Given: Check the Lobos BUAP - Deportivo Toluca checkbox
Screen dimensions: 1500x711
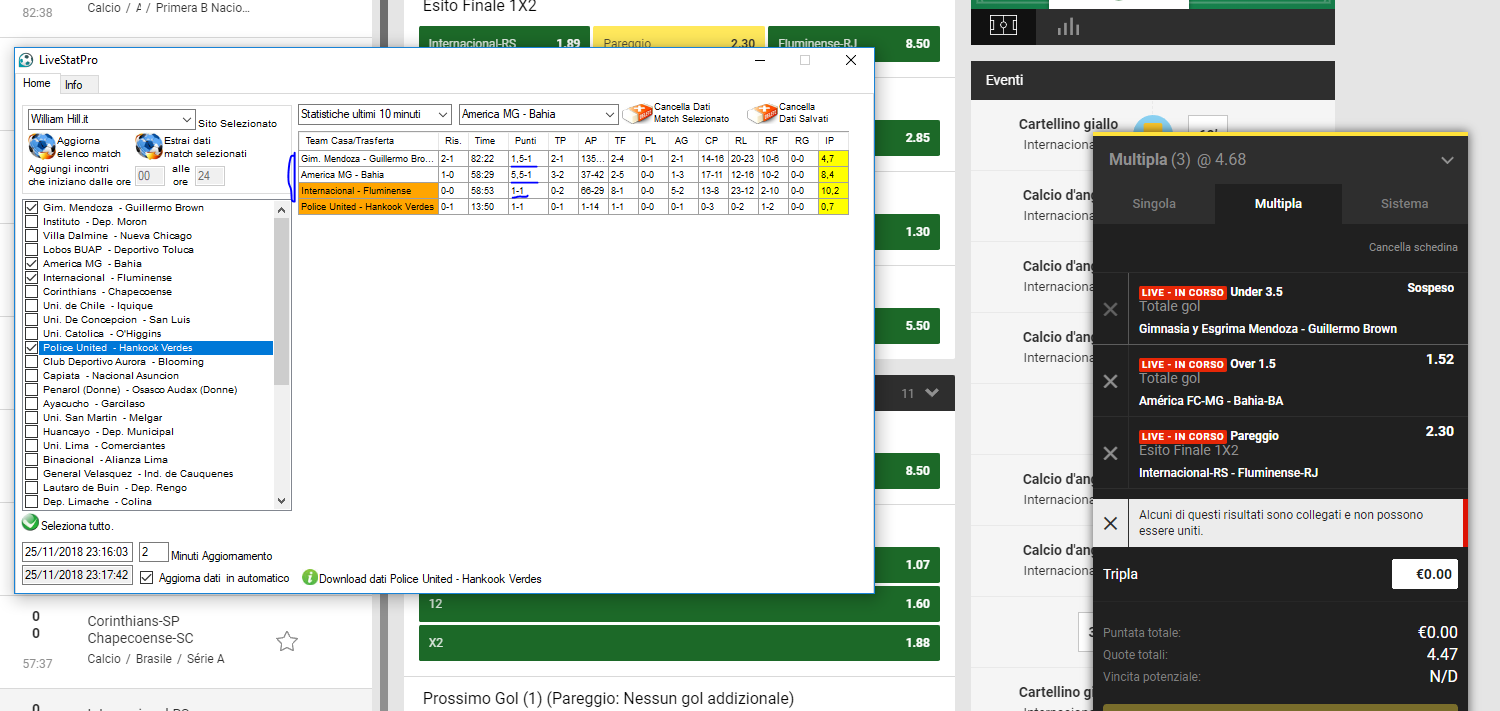Looking at the screenshot, I should 31,250.
